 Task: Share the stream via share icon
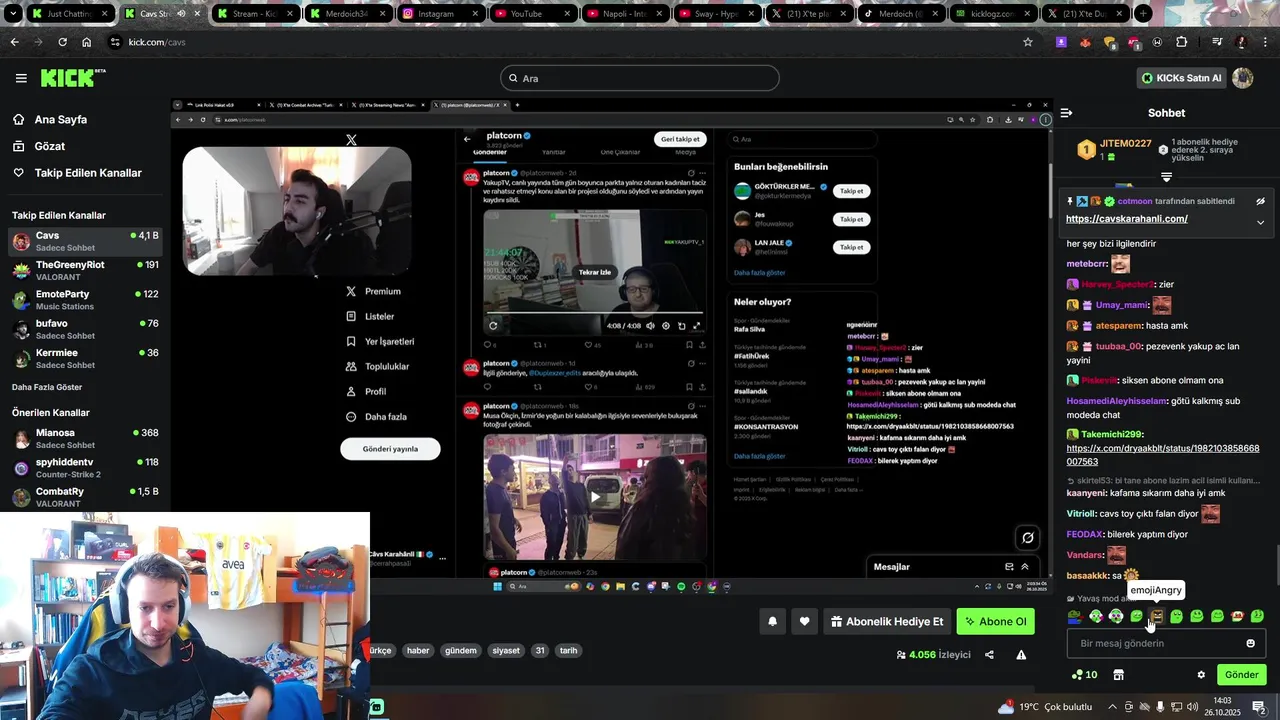coord(989,655)
